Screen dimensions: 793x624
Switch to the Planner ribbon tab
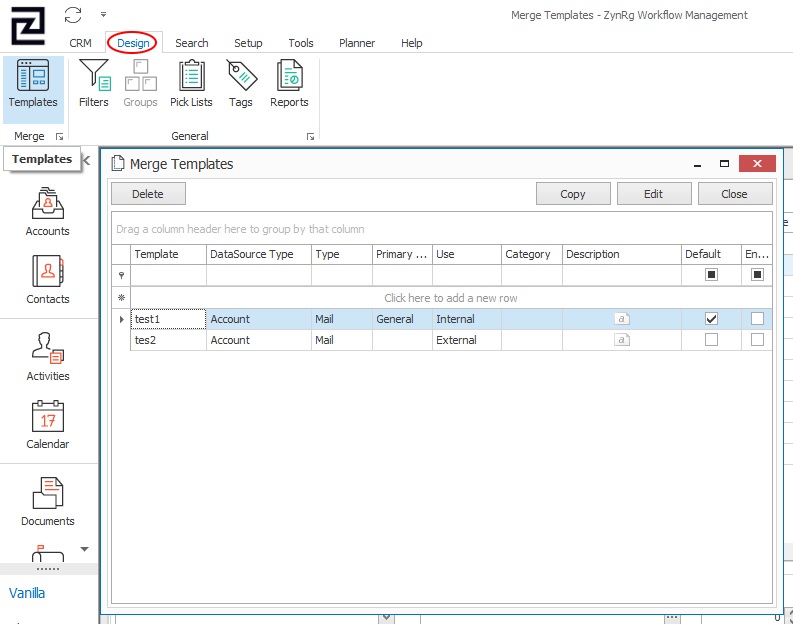pos(357,43)
